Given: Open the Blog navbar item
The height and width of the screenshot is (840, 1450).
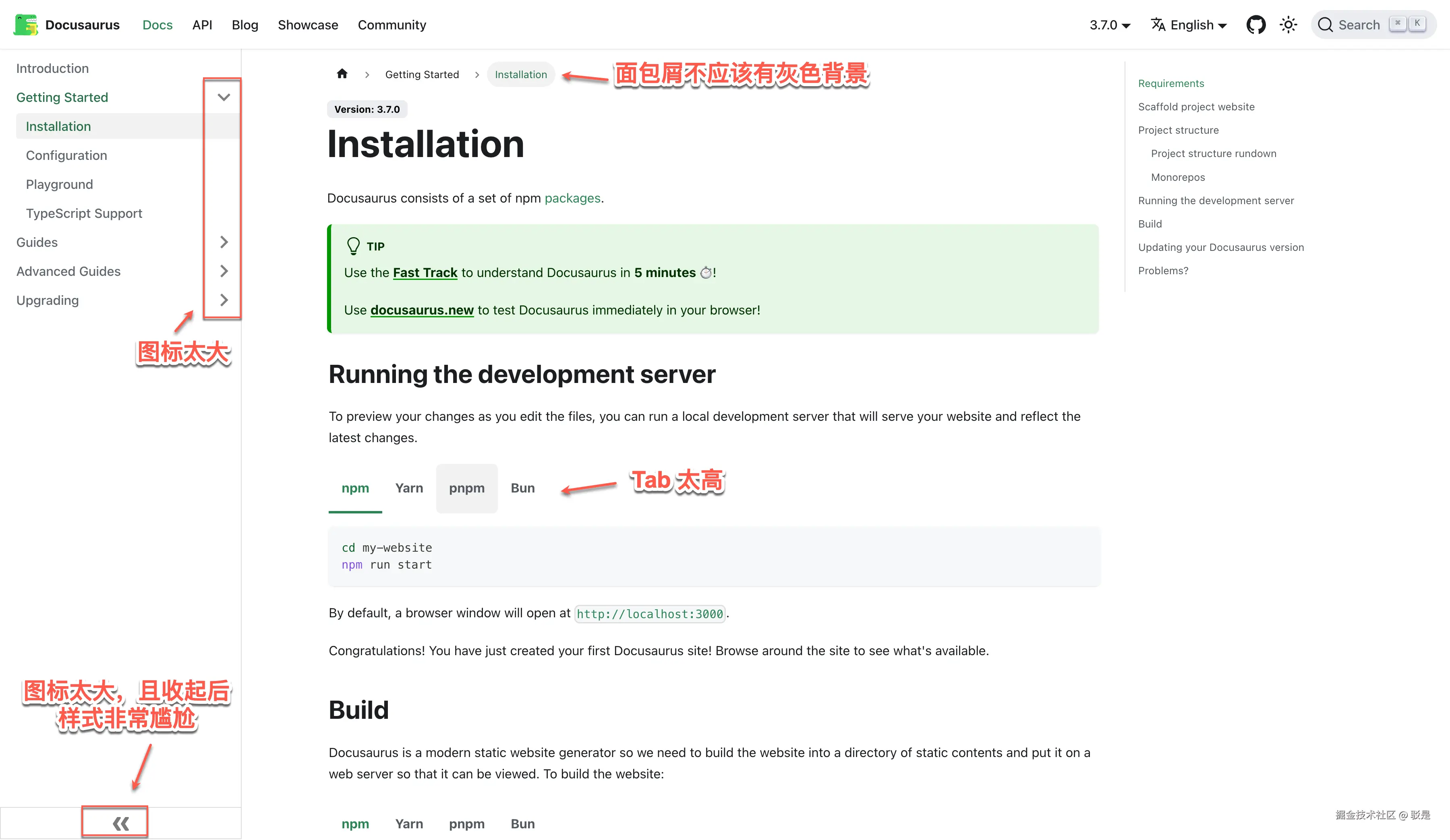Looking at the screenshot, I should (244, 25).
